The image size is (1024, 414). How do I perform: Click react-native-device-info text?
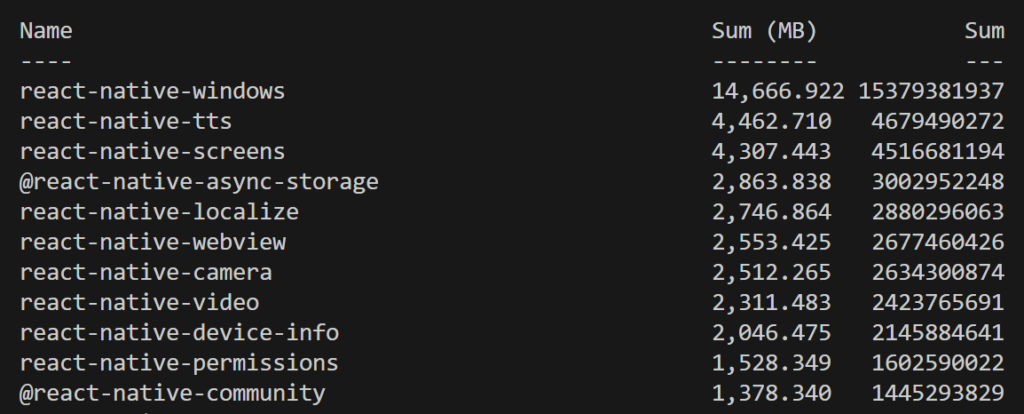[x=179, y=332]
